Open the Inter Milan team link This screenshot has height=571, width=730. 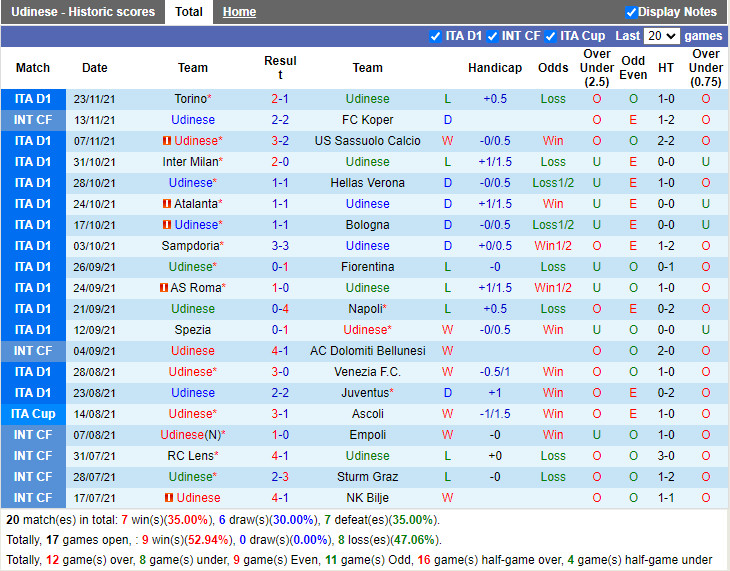click(x=190, y=162)
